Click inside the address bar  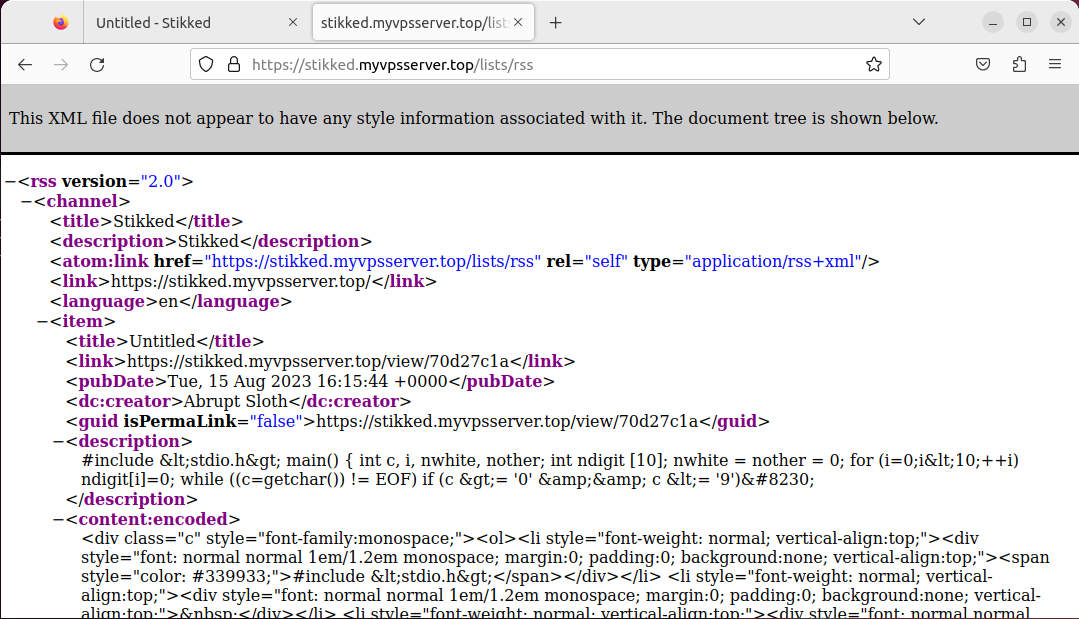click(x=550, y=64)
